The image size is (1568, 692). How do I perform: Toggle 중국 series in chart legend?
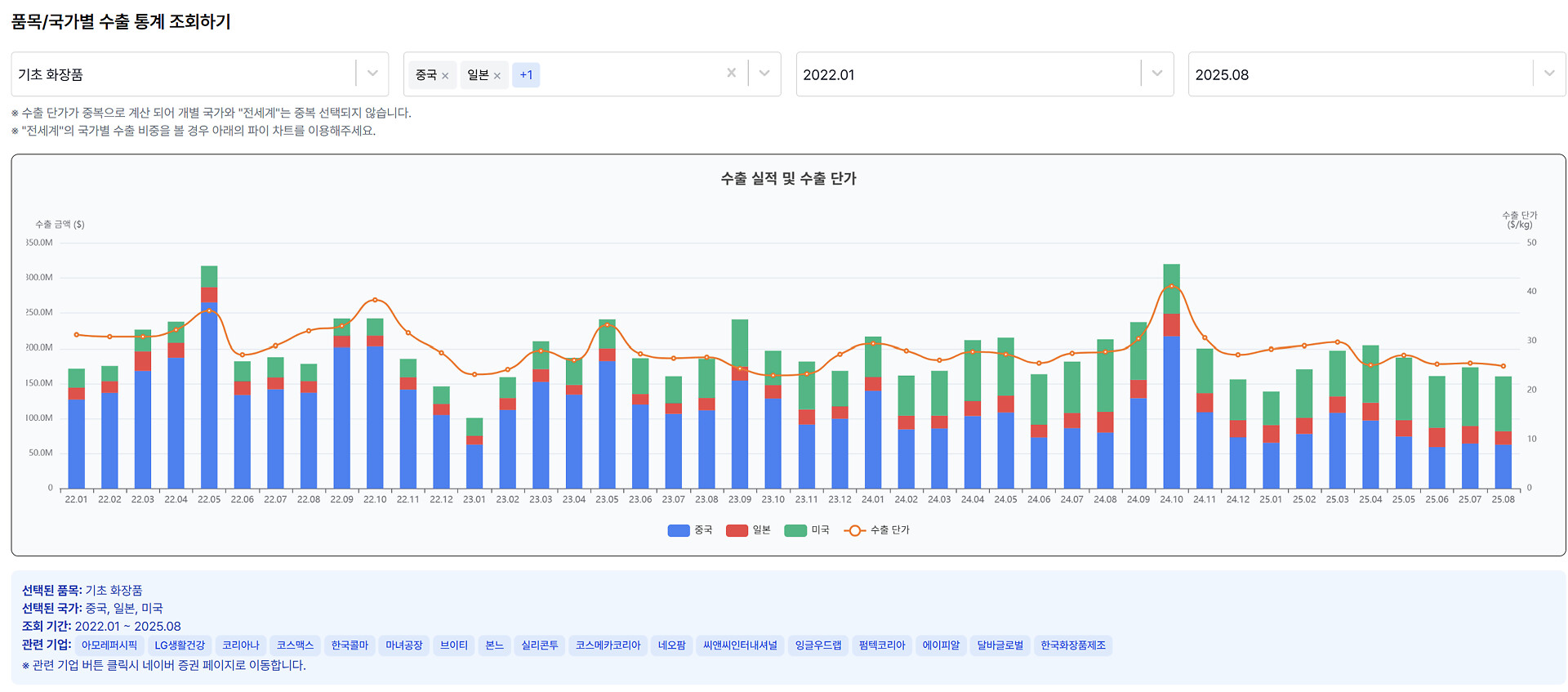pyautogui.click(x=690, y=530)
